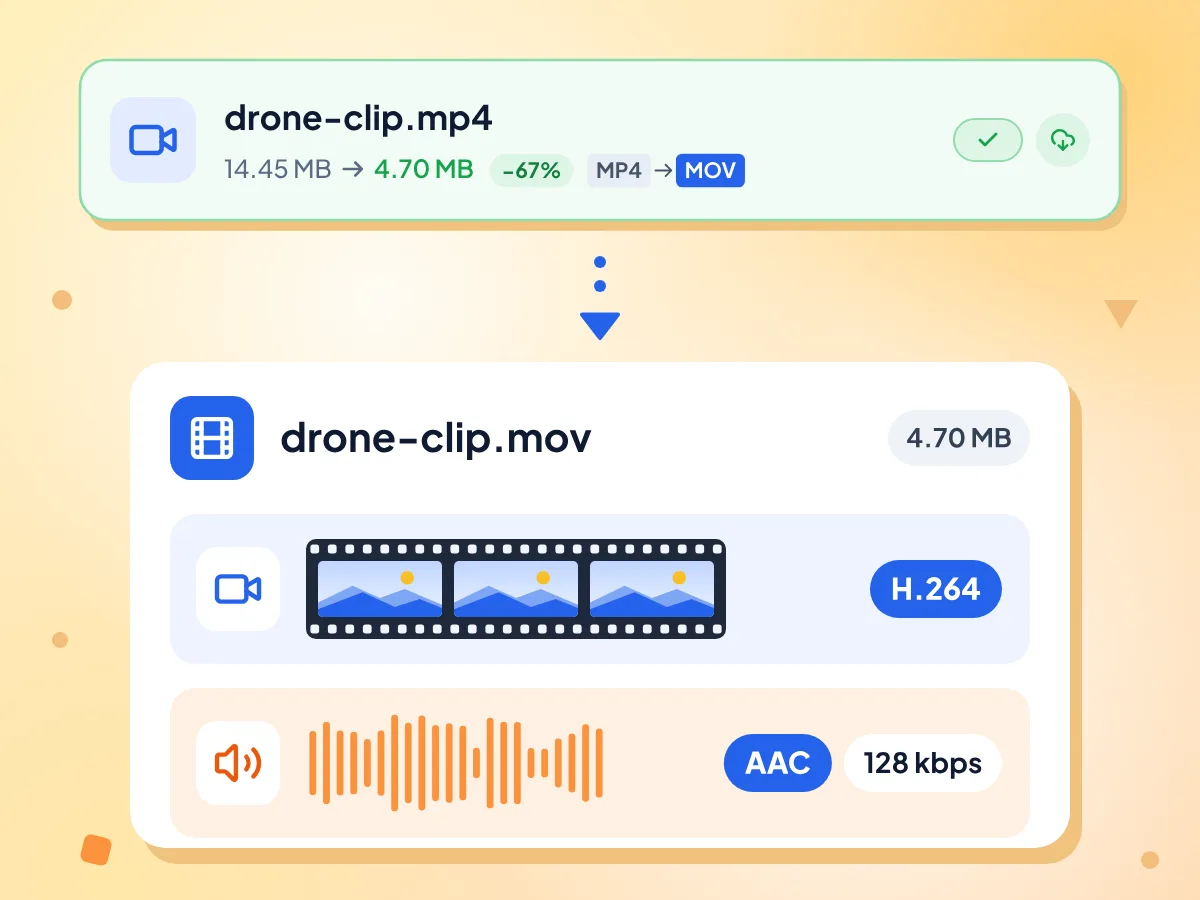Click the last filmstrip frame thumbnail

pos(652,589)
